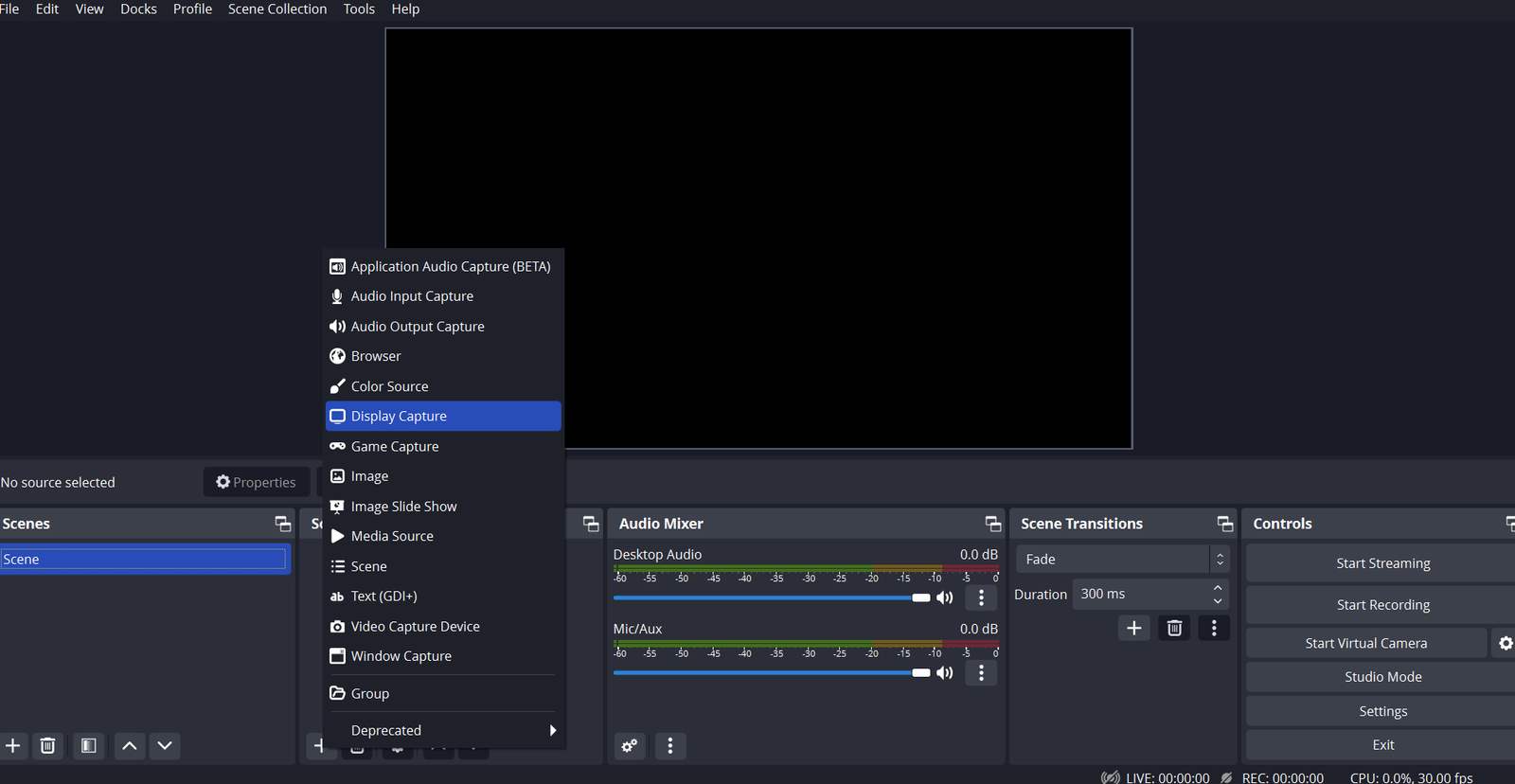
Task: Click the Exit button
Action: (x=1382, y=745)
